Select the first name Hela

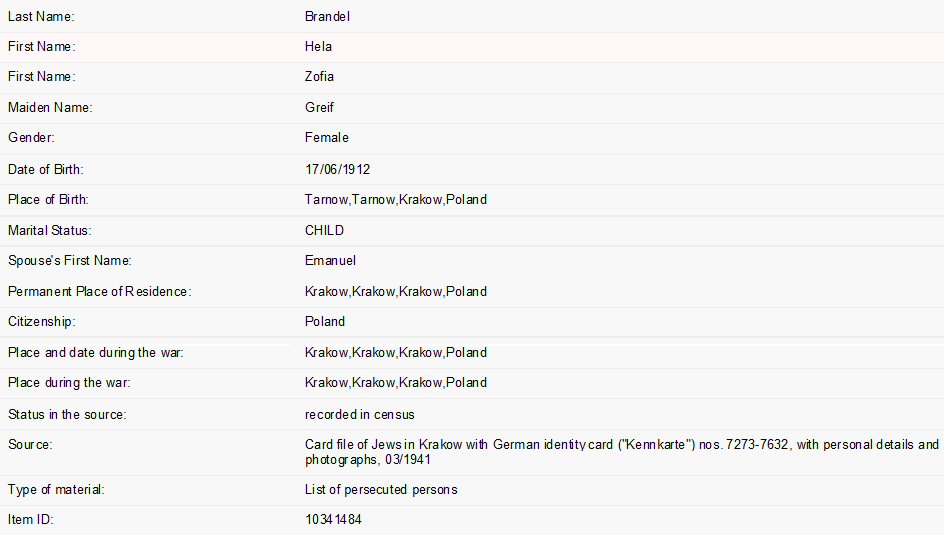coord(318,46)
